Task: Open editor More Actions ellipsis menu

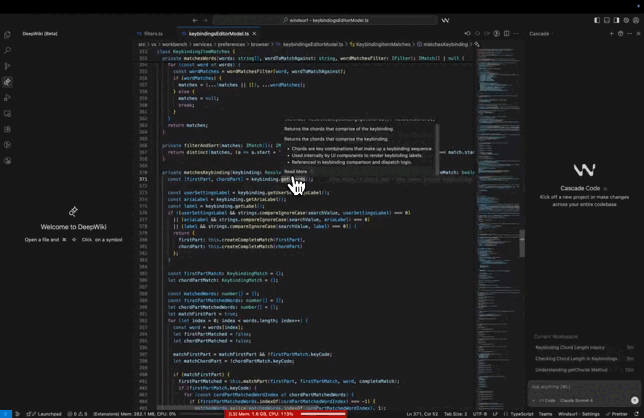Action: pos(516,34)
